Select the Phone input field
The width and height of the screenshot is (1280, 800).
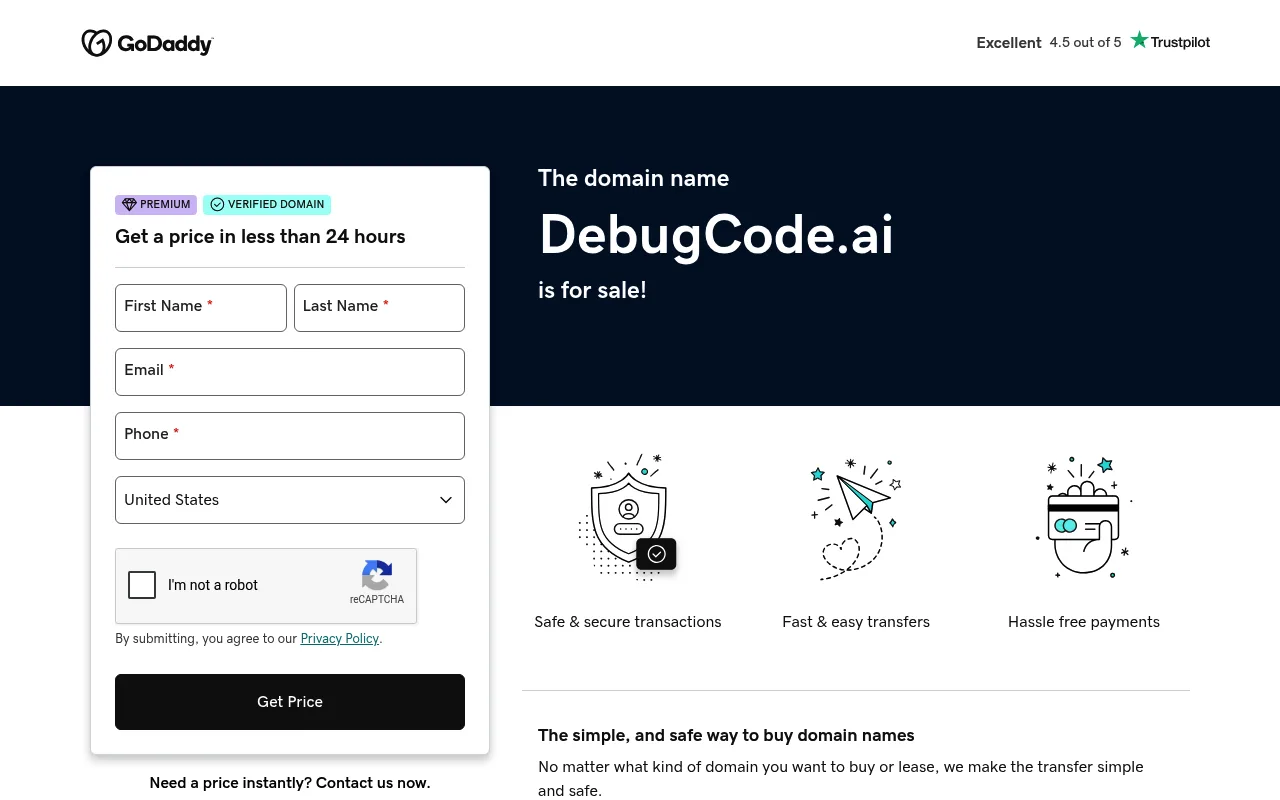click(290, 436)
